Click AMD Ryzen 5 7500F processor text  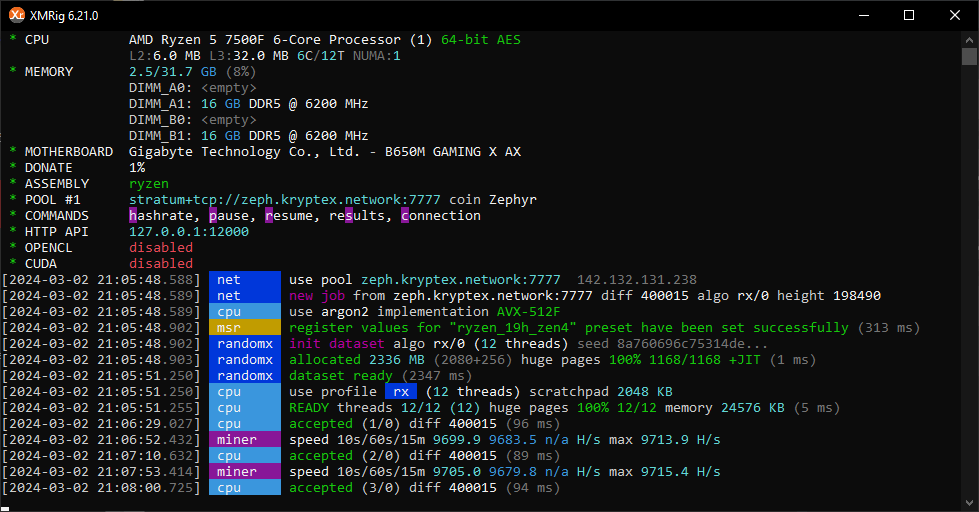point(265,40)
